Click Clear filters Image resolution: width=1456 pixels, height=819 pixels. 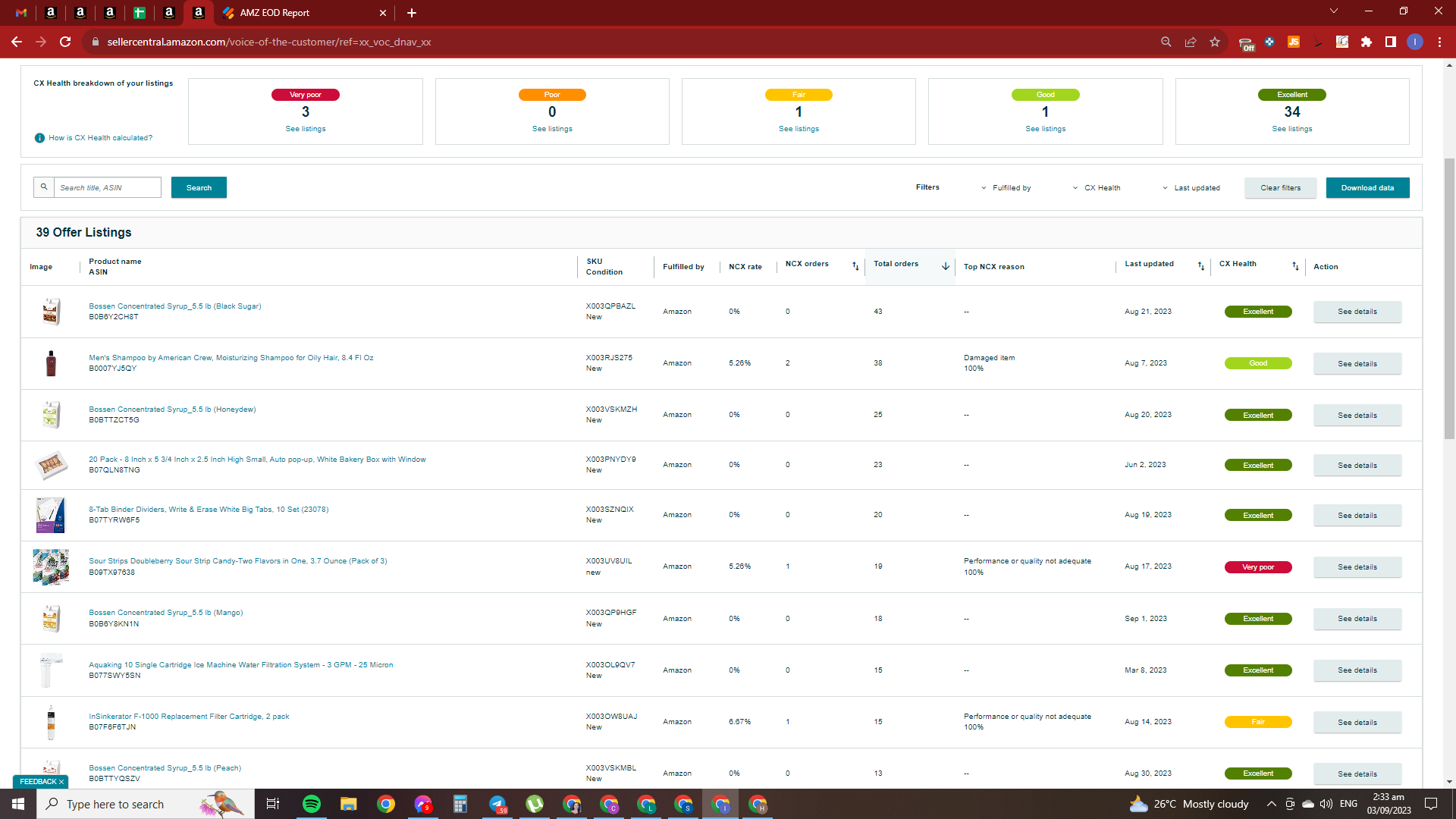(x=1280, y=188)
